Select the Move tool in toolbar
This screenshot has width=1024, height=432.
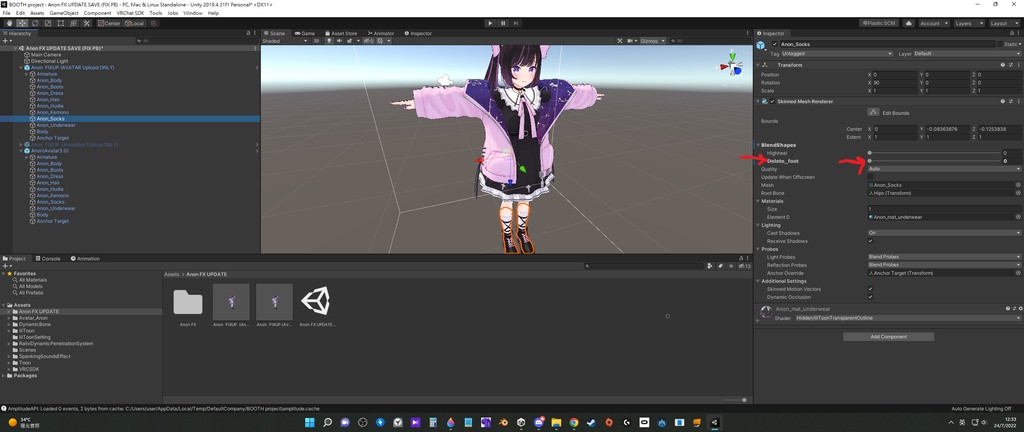click(x=22, y=23)
